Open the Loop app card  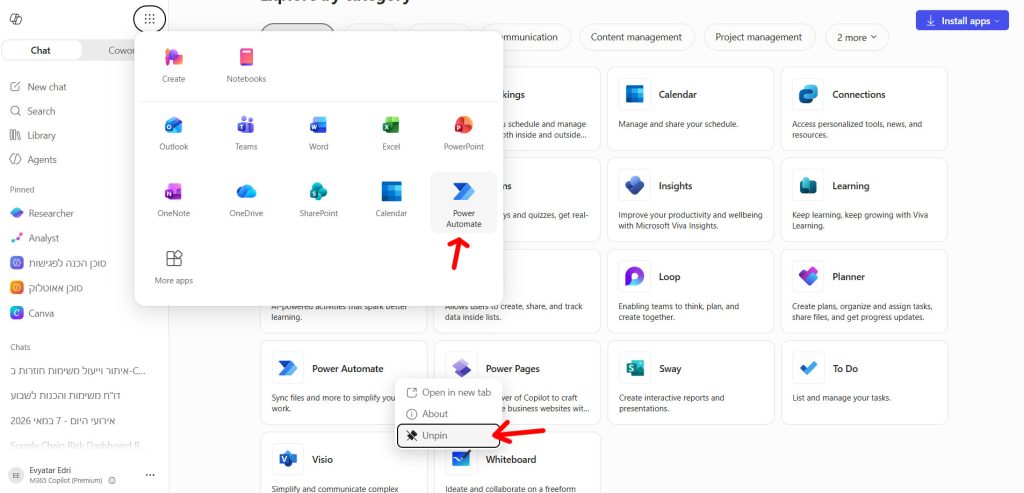point(690,291)
